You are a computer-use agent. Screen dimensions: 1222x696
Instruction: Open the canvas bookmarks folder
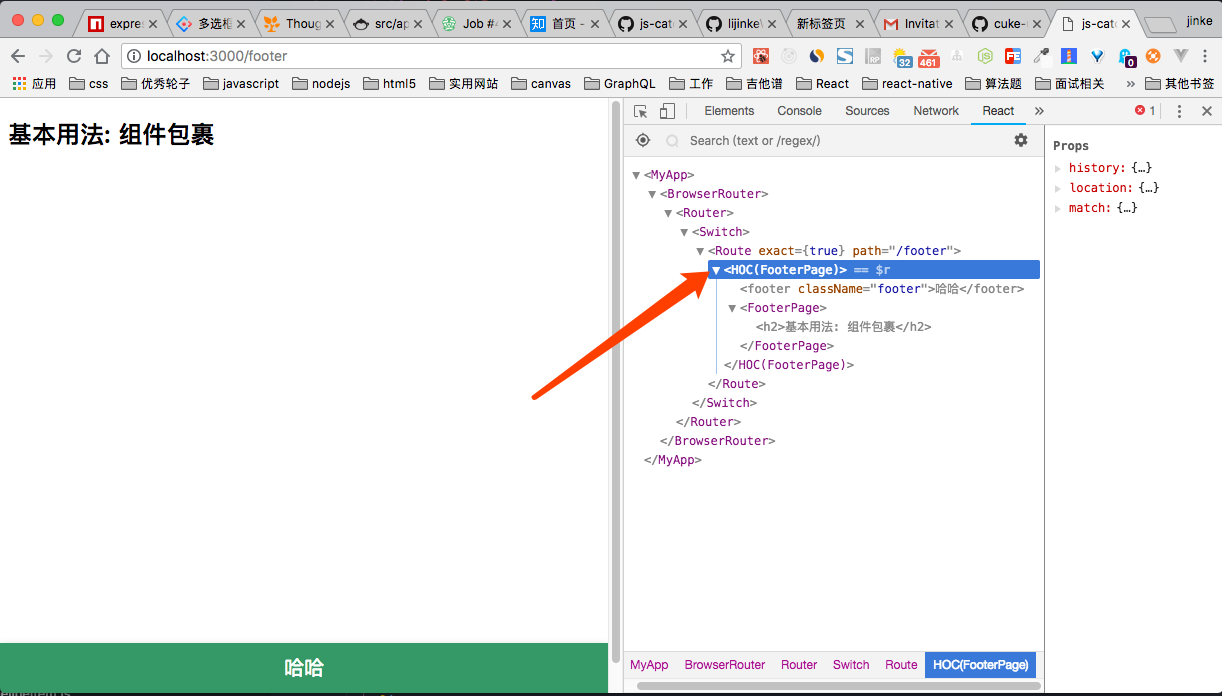coord(541,84)
